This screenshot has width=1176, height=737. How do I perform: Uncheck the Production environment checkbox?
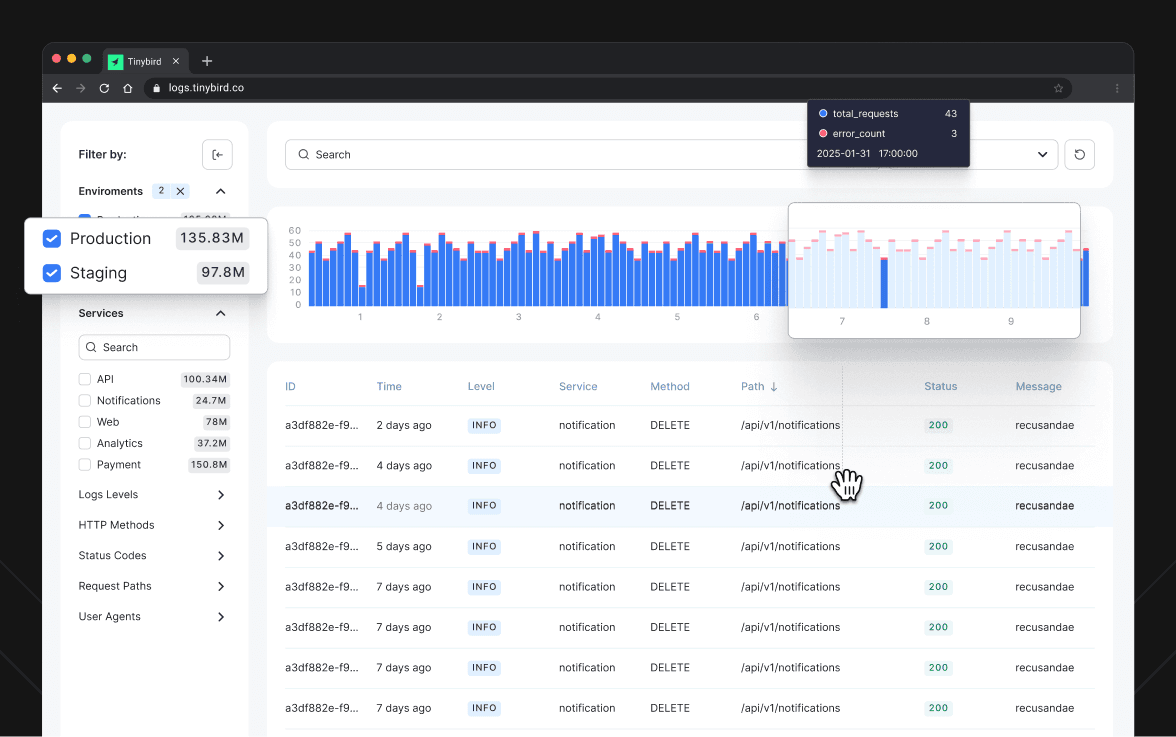pyautogui.click(x=52, y=239)
